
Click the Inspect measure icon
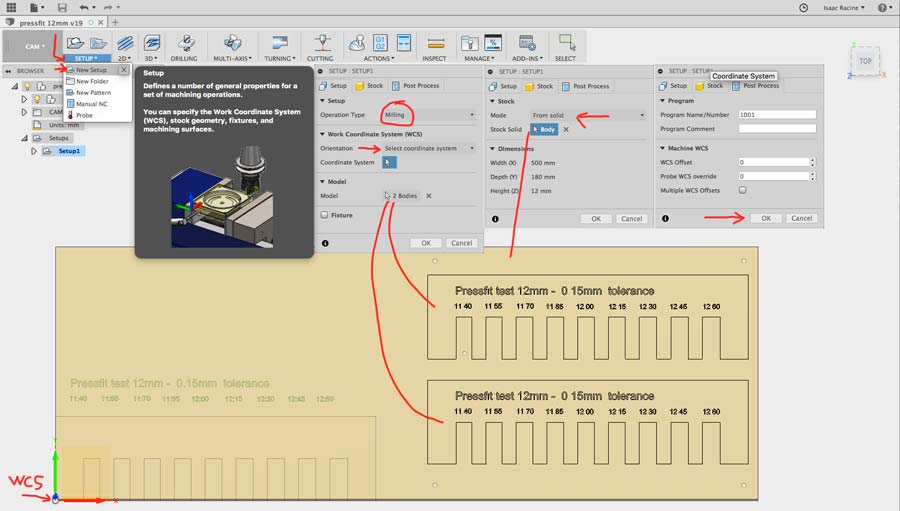[x=435, y=43]
